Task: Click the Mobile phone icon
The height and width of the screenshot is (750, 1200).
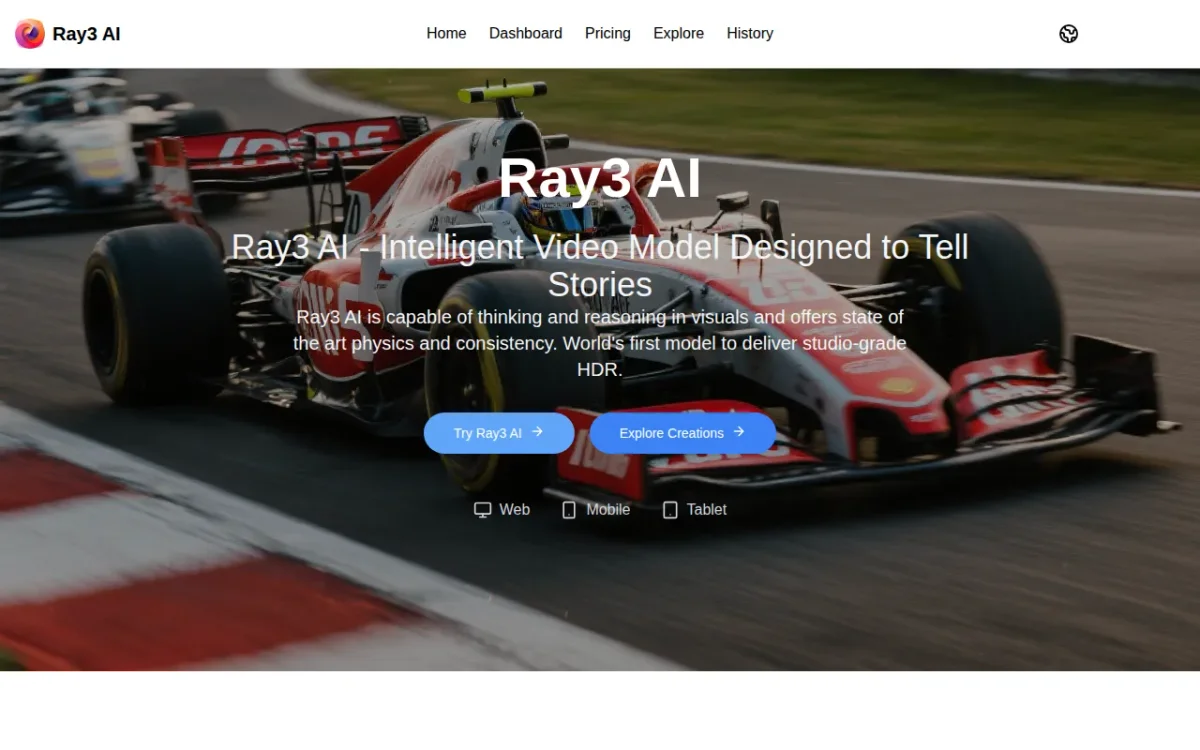Action: [569, 510]
